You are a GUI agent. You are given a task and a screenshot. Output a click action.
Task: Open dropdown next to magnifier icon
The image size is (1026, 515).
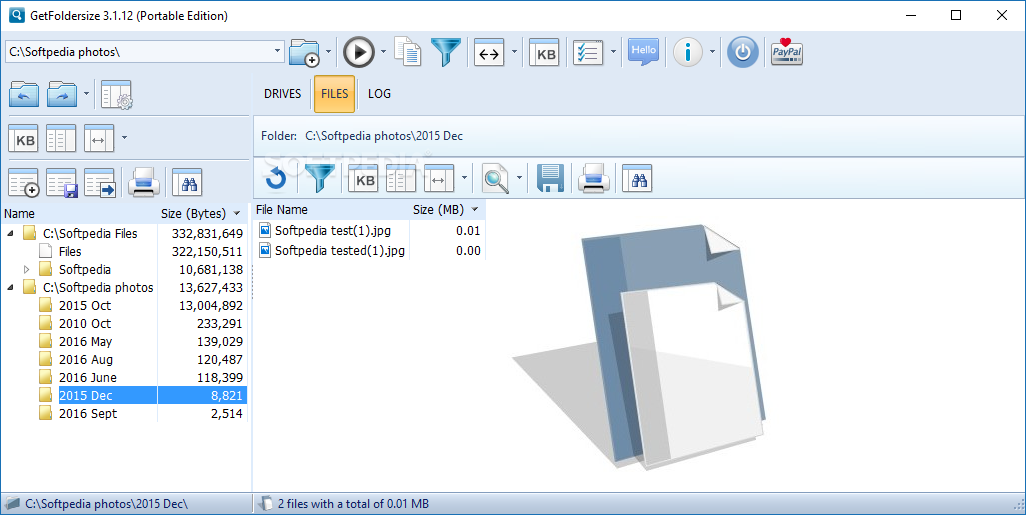click(x=520, y=178)
